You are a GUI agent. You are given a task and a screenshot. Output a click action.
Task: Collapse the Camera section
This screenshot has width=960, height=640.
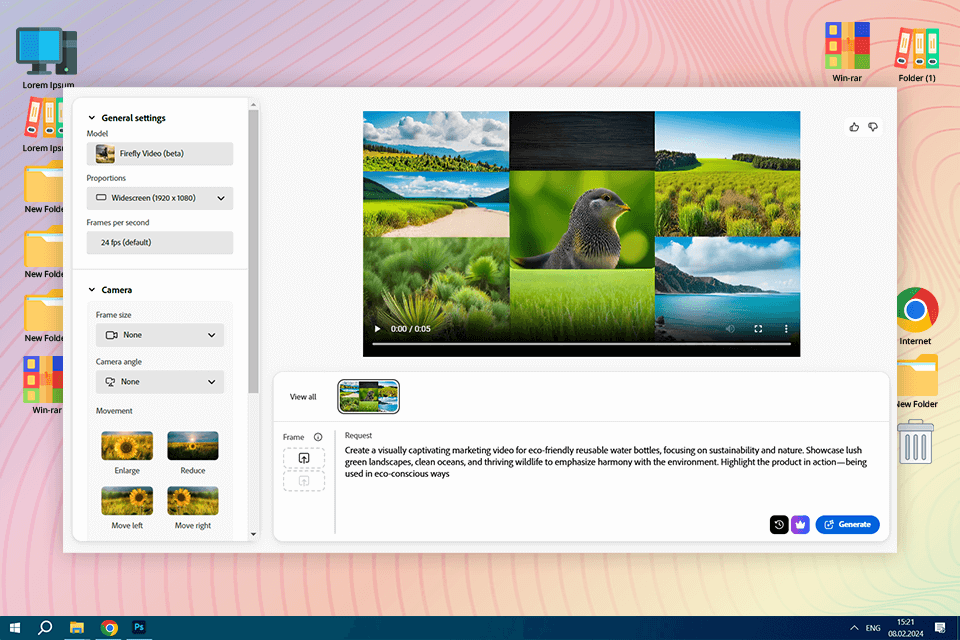click(92, 290)
